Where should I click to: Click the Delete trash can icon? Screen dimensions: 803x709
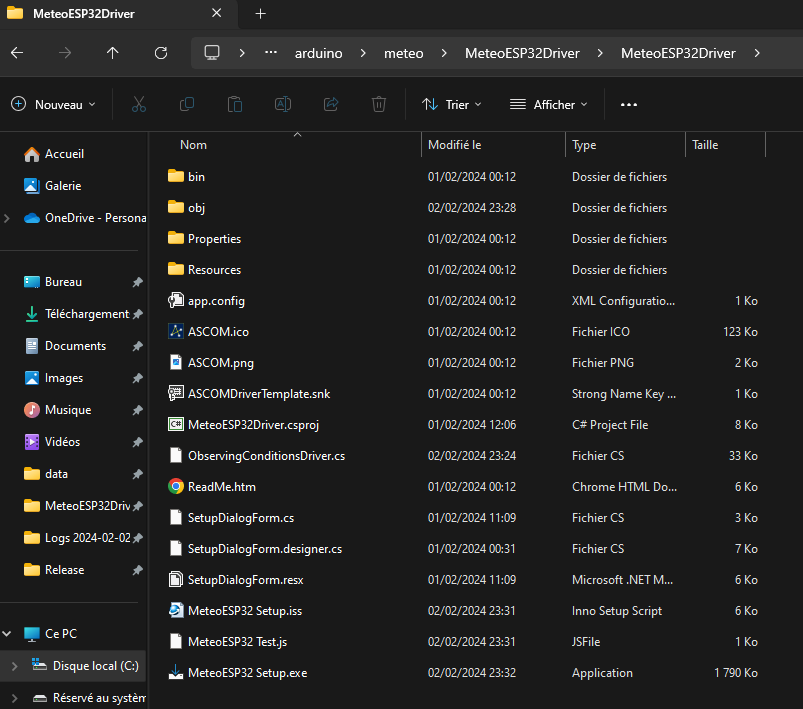379,104
